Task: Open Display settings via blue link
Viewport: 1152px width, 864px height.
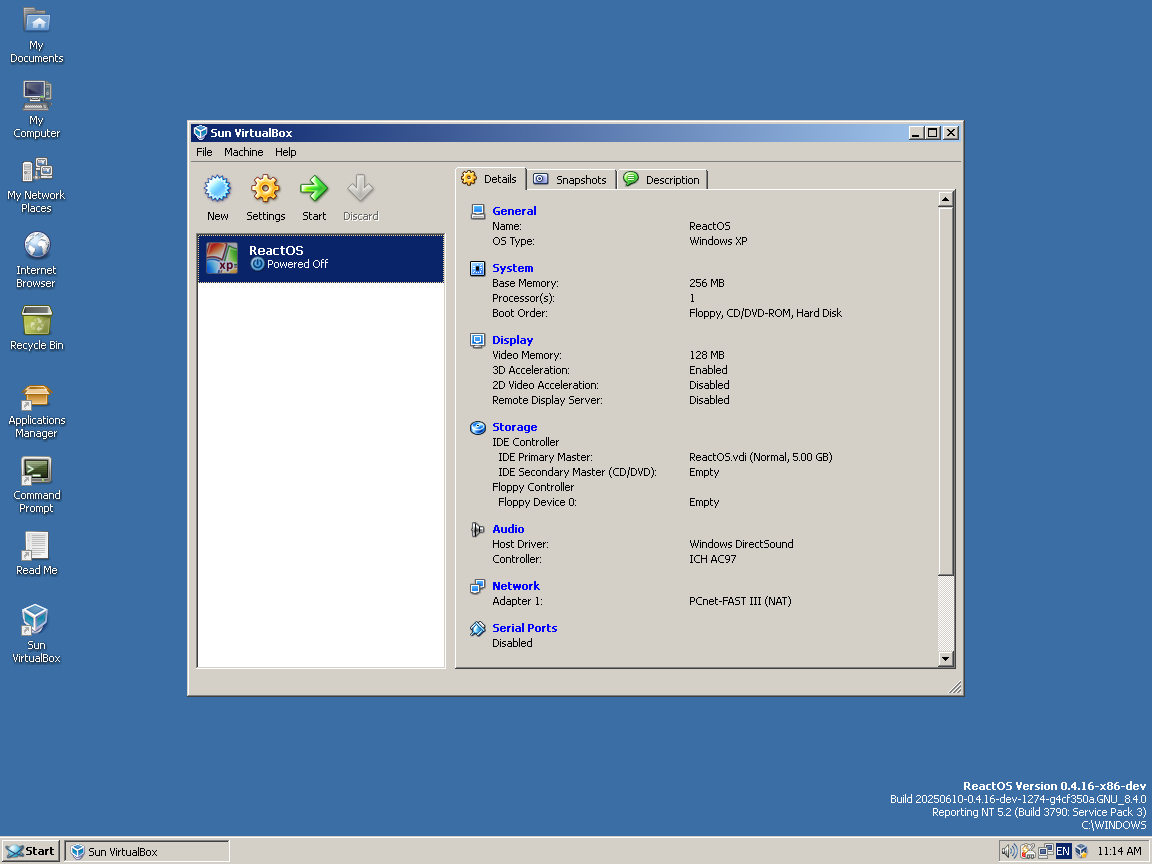Action: 513,340
